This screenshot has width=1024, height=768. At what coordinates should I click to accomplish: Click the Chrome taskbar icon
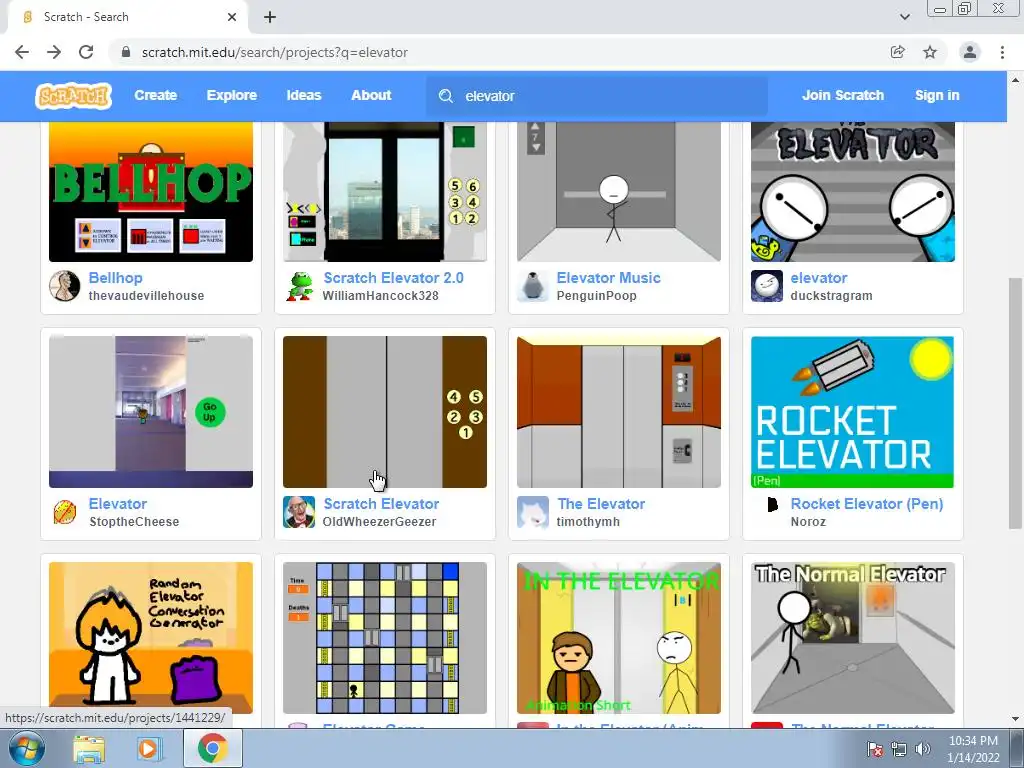coord(213,748)
